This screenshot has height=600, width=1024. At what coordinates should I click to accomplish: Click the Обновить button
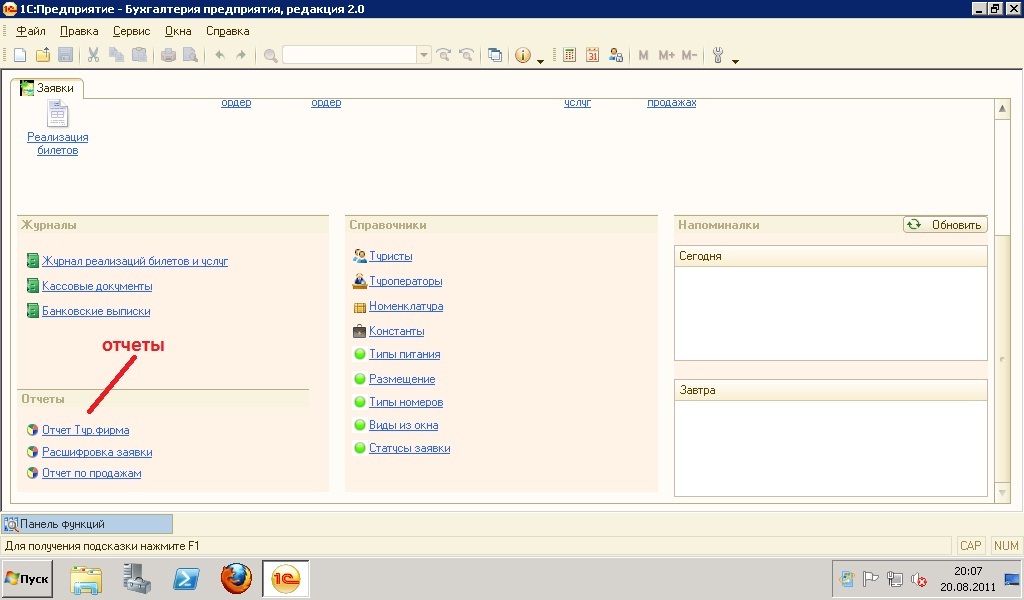tap(945, 225)
